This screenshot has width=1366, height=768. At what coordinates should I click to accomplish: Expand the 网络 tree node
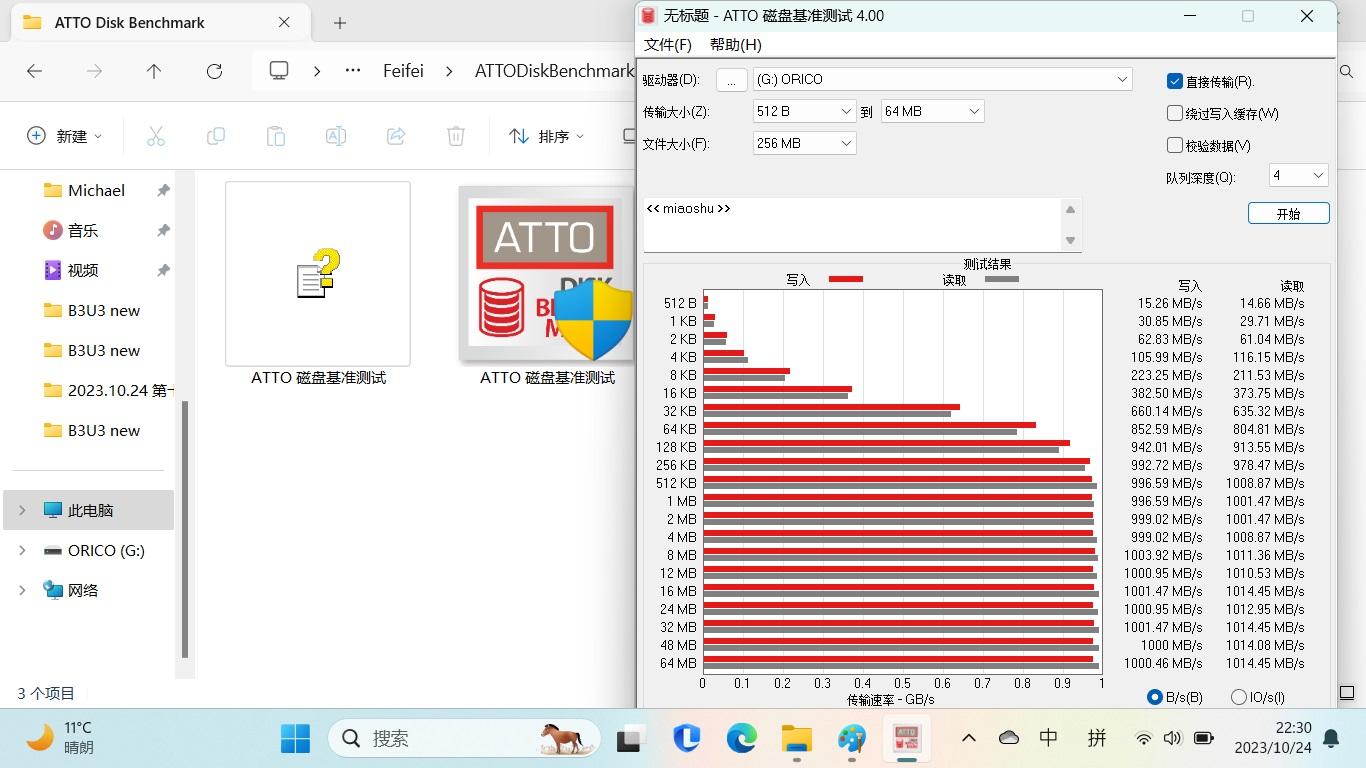coord(23,590)
